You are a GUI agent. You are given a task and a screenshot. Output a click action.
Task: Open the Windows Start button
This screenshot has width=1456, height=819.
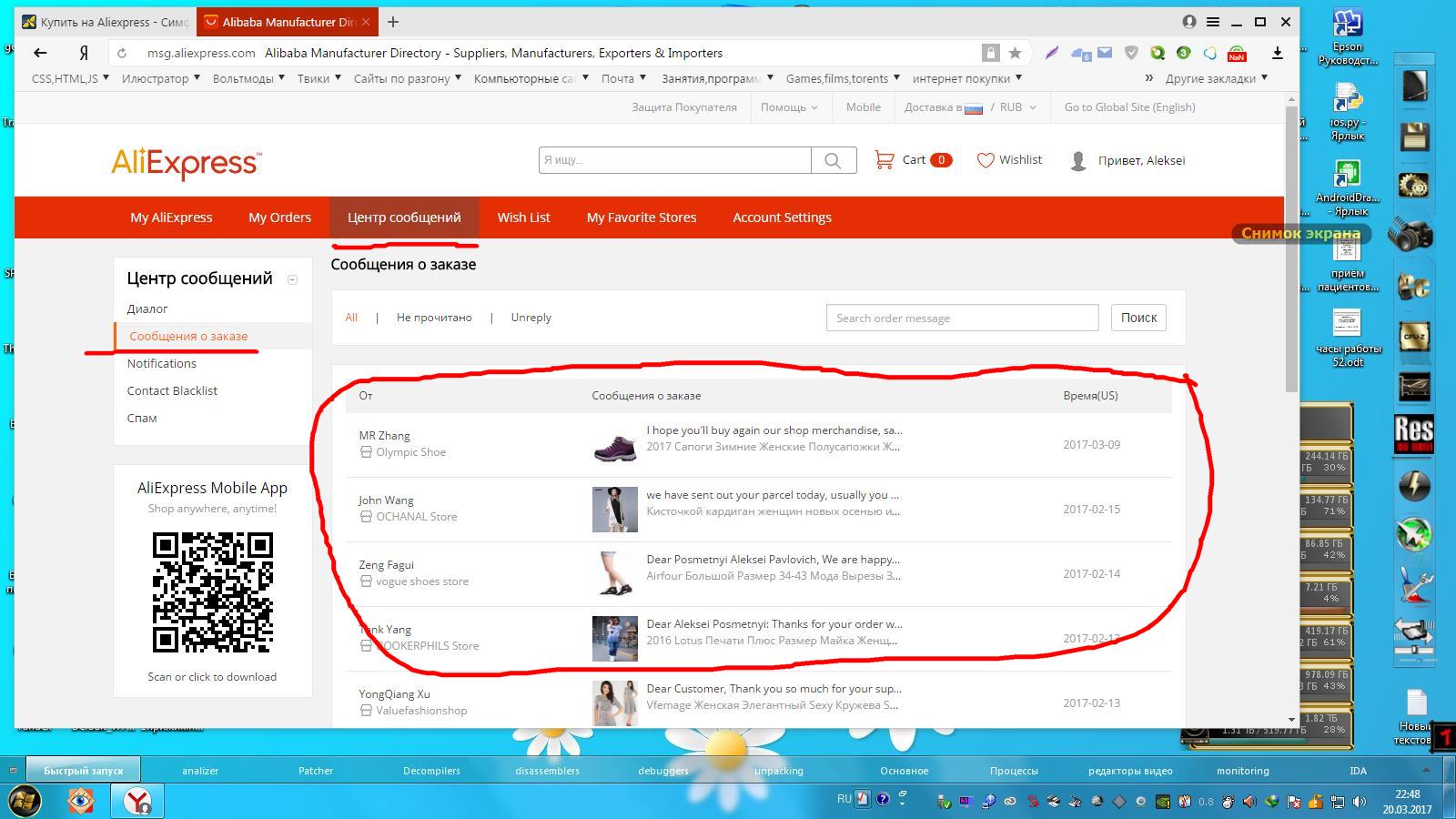[24, 801]
